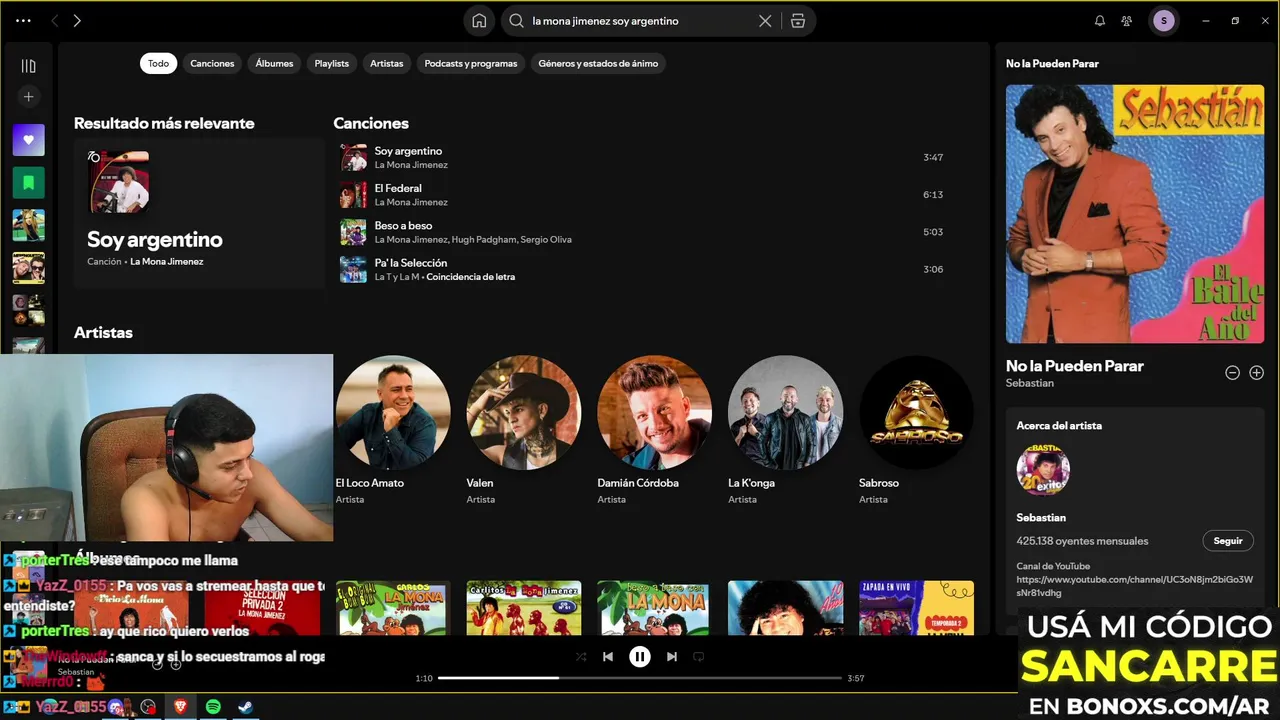Select Podcasts y programas filter chip
The image size is (1280, 720).
471,63
